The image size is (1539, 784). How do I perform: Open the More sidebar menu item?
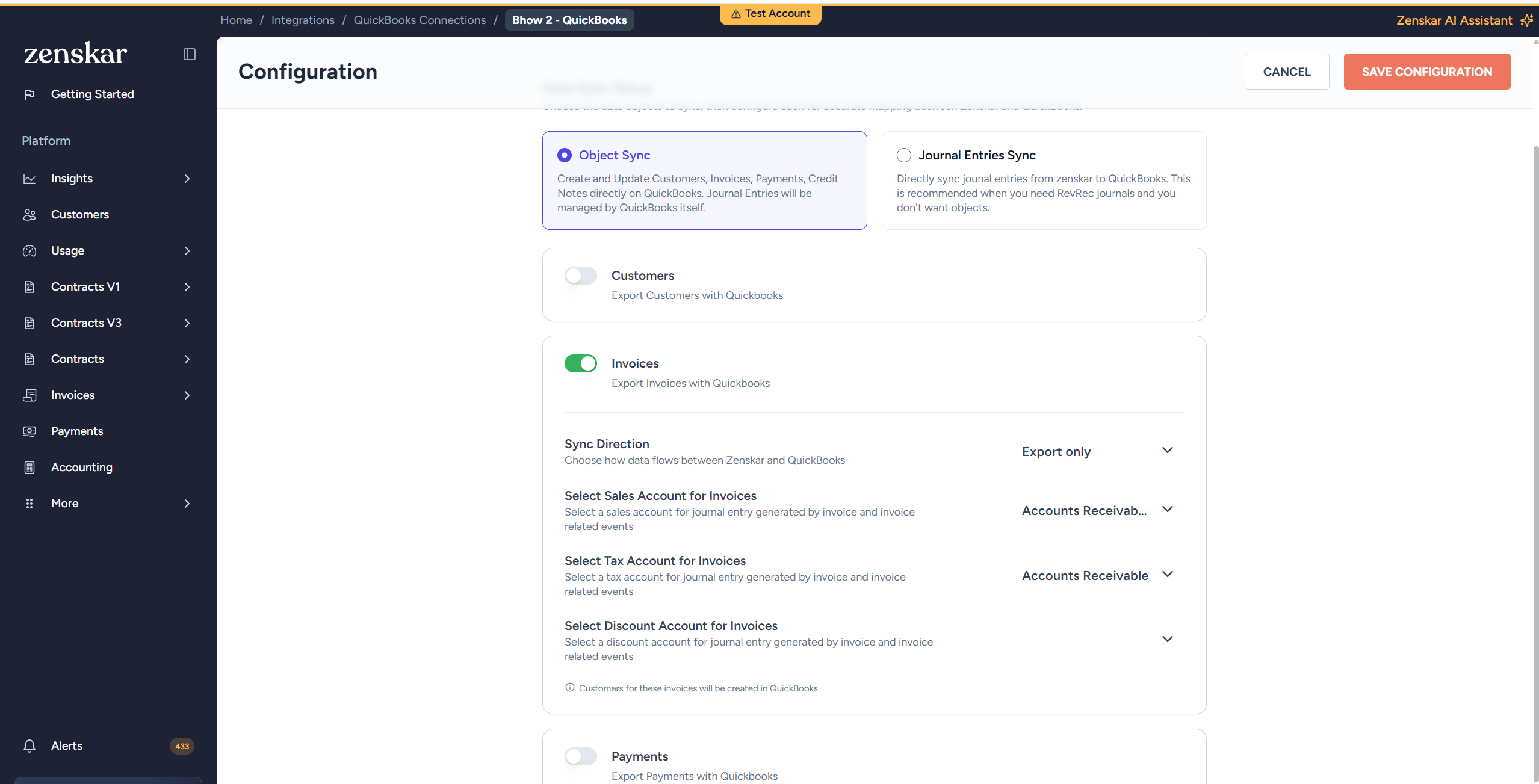pyautogui.click(x=65, y=504)
